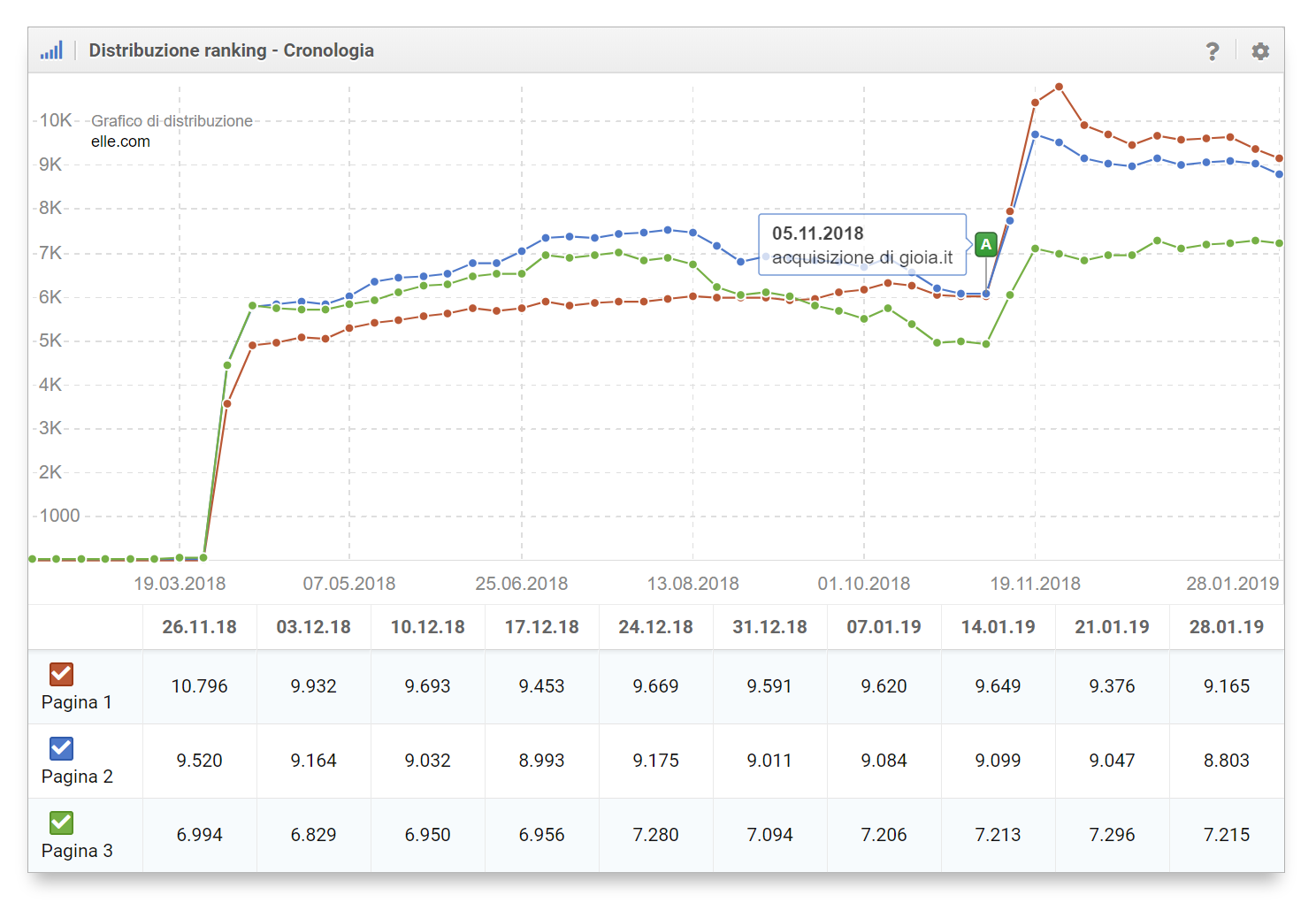Pick the Pagina 3 value 7.094
The width and height of the screenshot is (1316, 903).
pyautogui.click(x=769, y=835)
